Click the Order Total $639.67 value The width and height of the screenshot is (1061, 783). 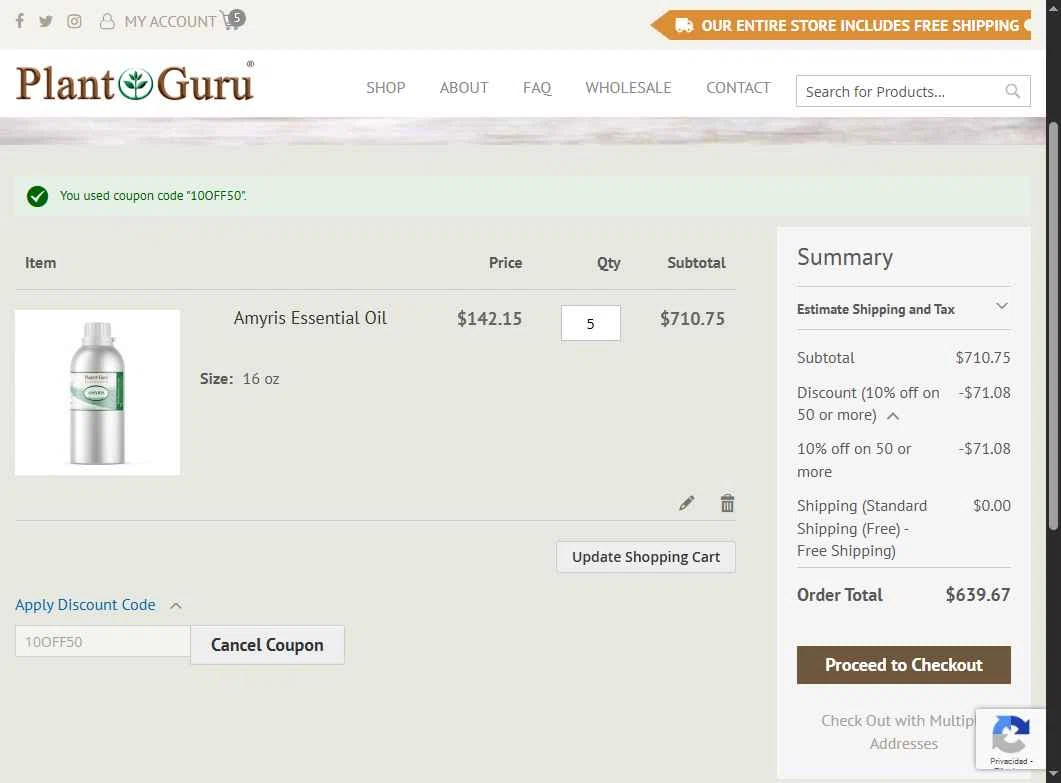978,595
